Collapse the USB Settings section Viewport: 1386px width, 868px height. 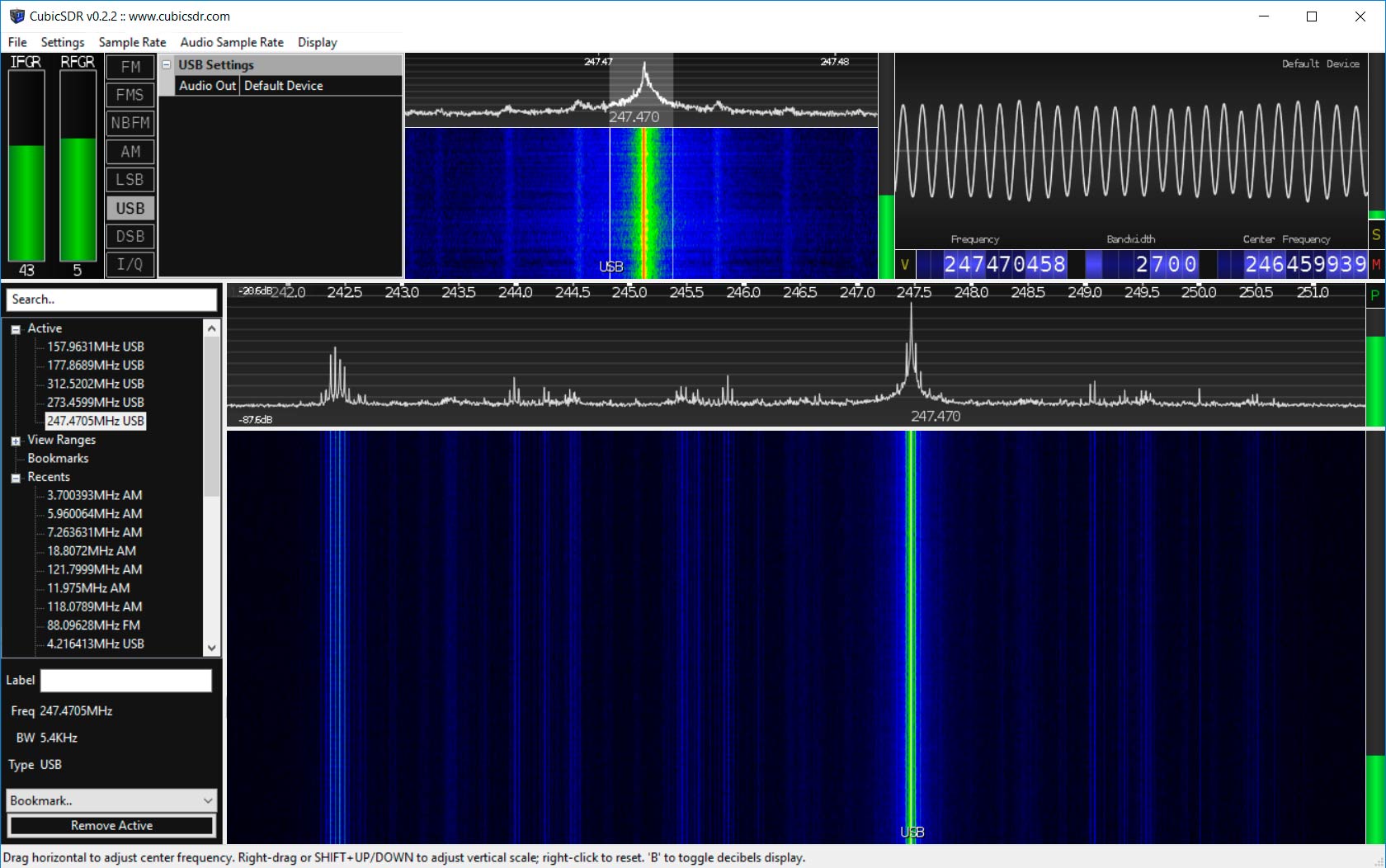click(166, 64)
